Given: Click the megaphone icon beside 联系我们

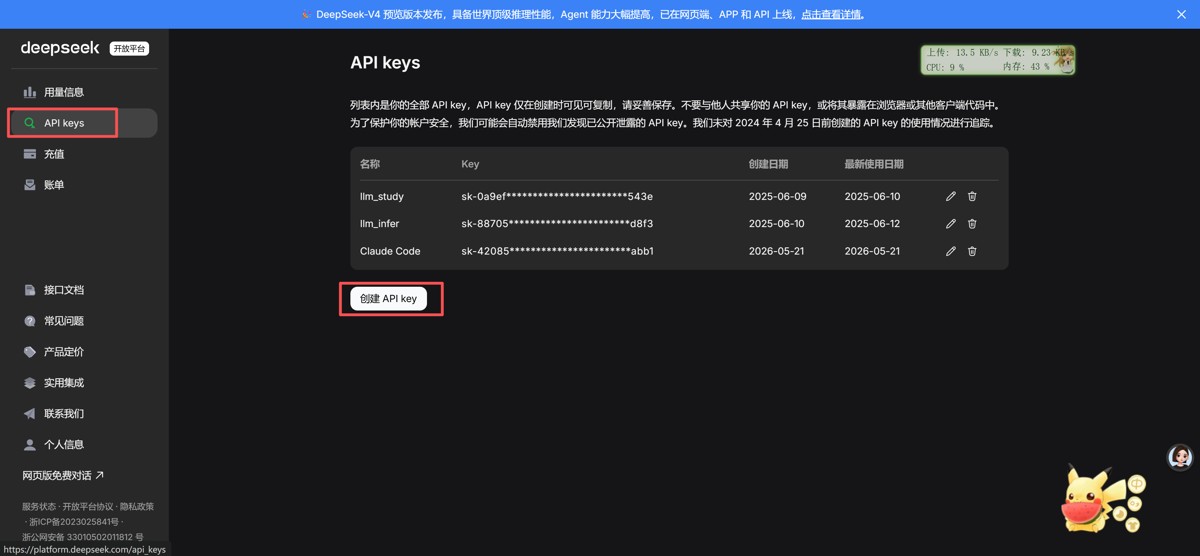Looking at the screenshot, I should tap(30, 414).
